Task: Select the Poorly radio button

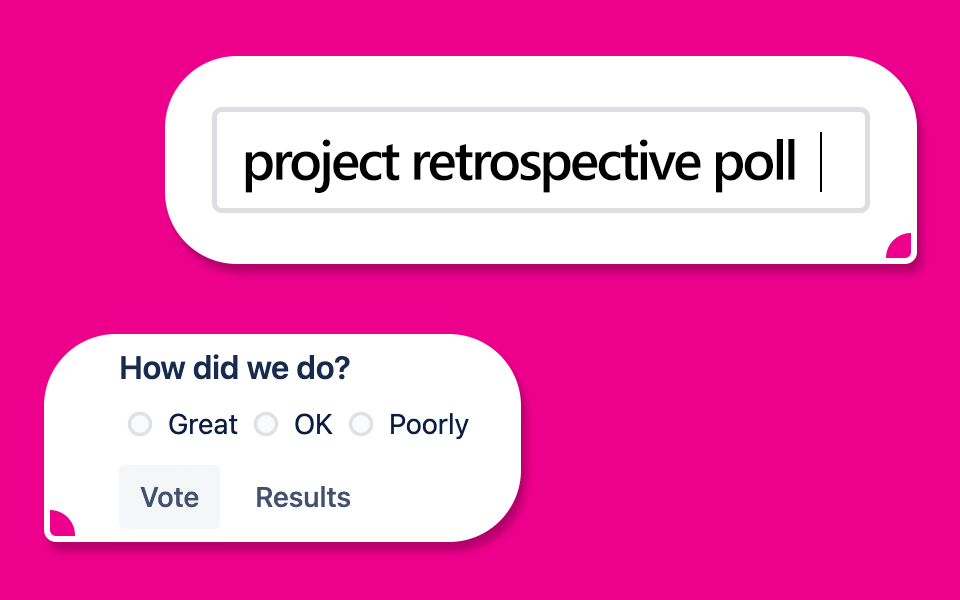Action: tap(361, 425)
